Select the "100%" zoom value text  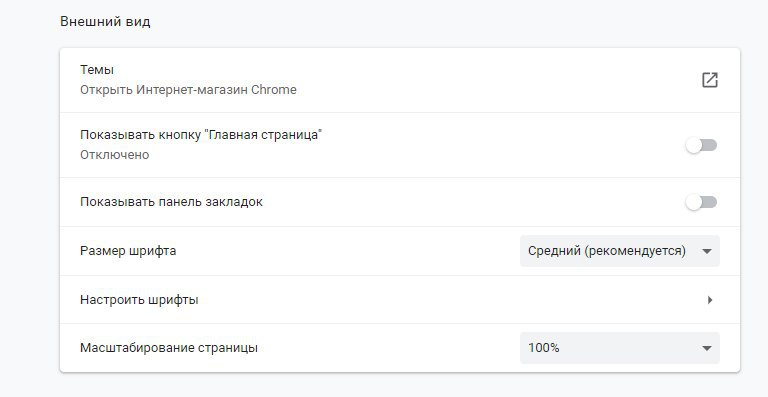pyautogui.click(x=544, y=348)
